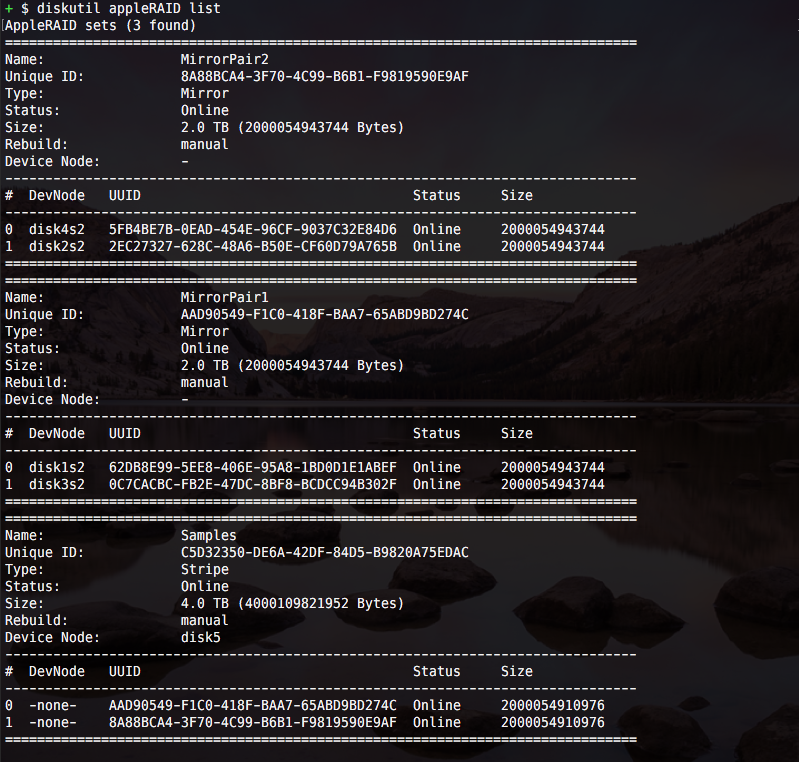Select UUID 62DB8E99-5EE8-406E-95A8-1BD0D1E1ABEF
This screenshot has height=762, width=799.
click(x=253, y=467)
